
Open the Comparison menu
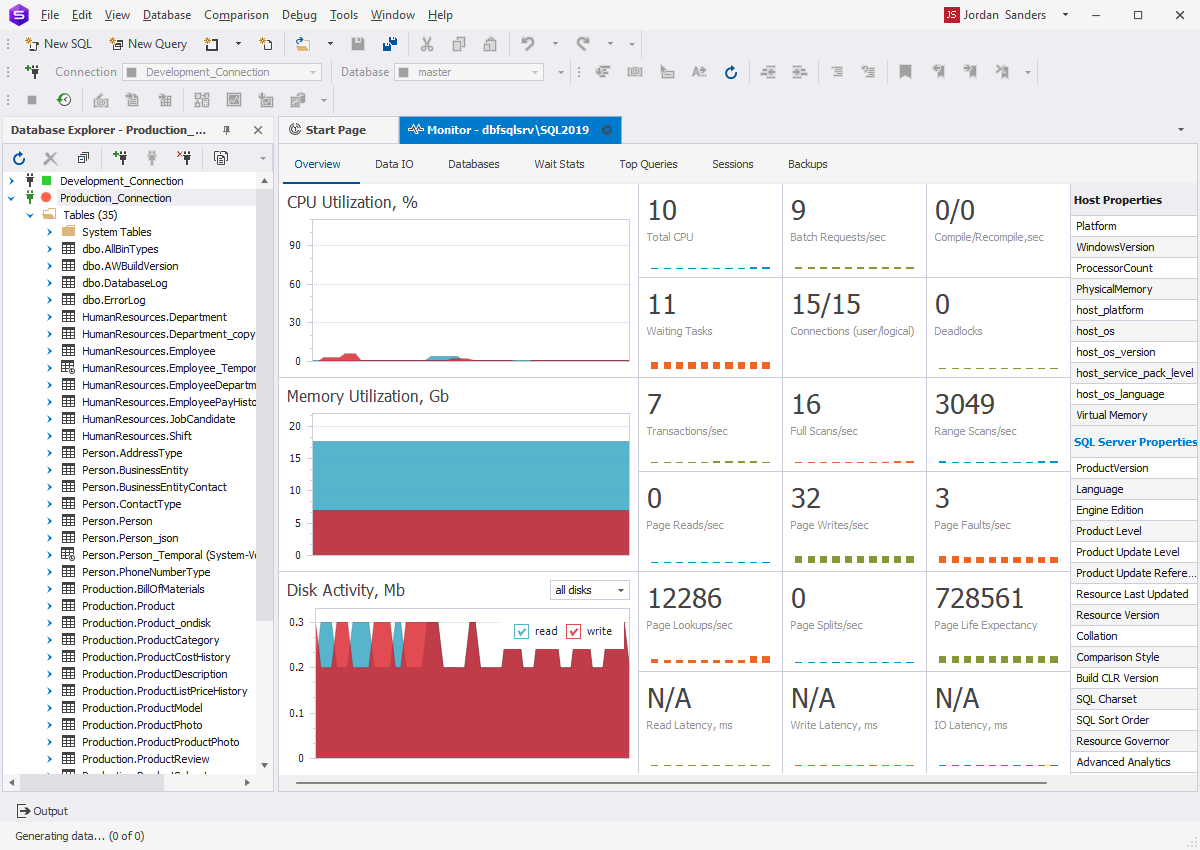click(236, 14)
